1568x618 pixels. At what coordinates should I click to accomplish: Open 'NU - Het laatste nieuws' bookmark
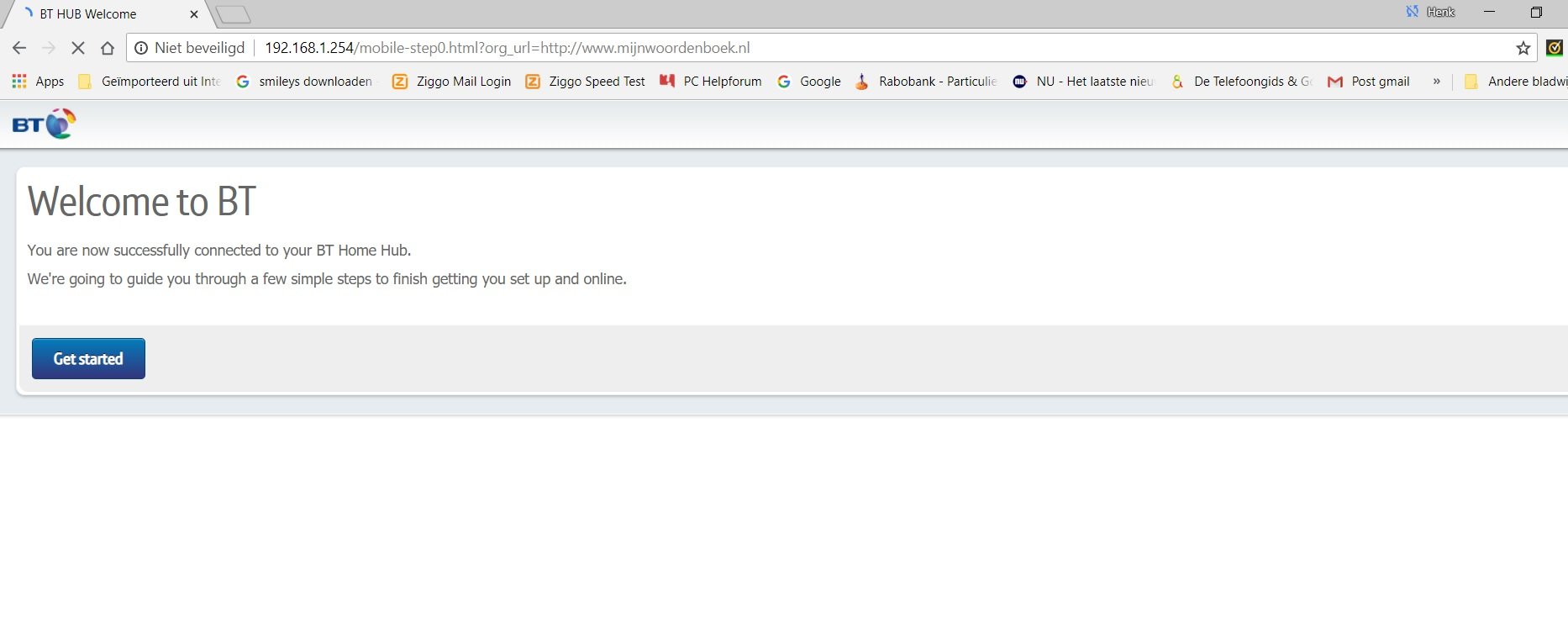[1084, 82]
